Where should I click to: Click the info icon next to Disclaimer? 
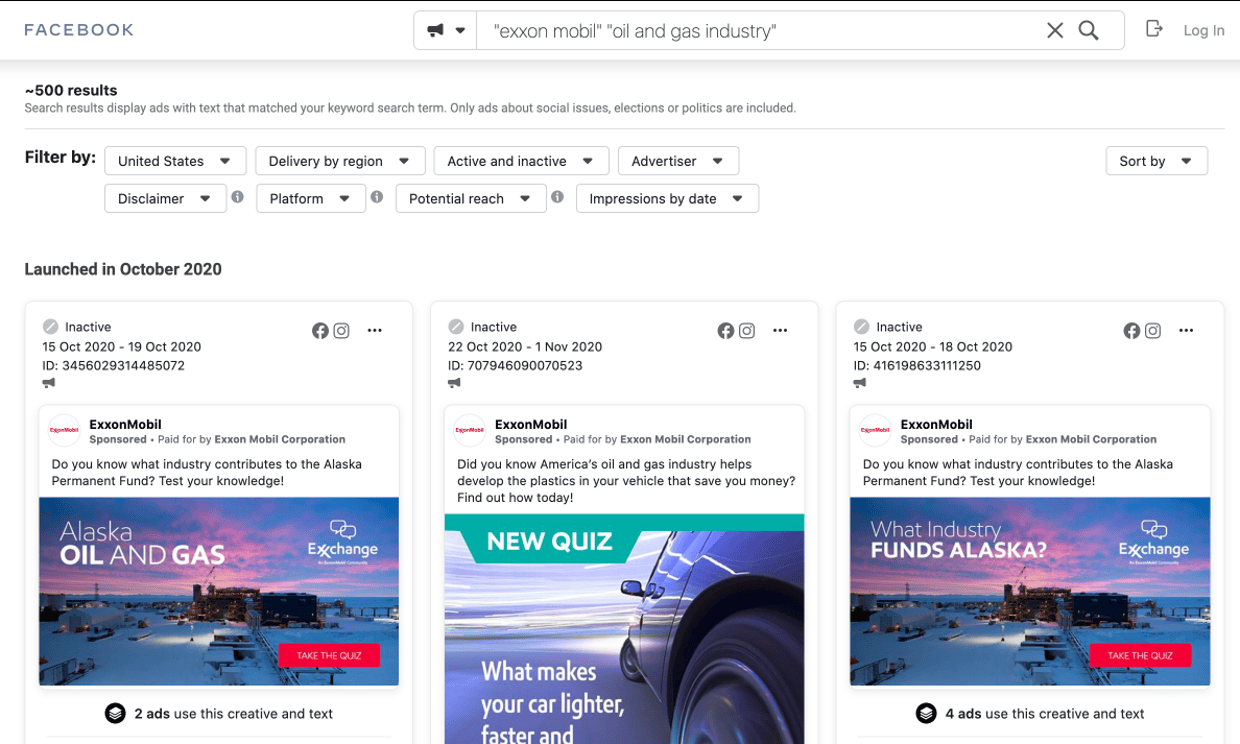point(237,197)
